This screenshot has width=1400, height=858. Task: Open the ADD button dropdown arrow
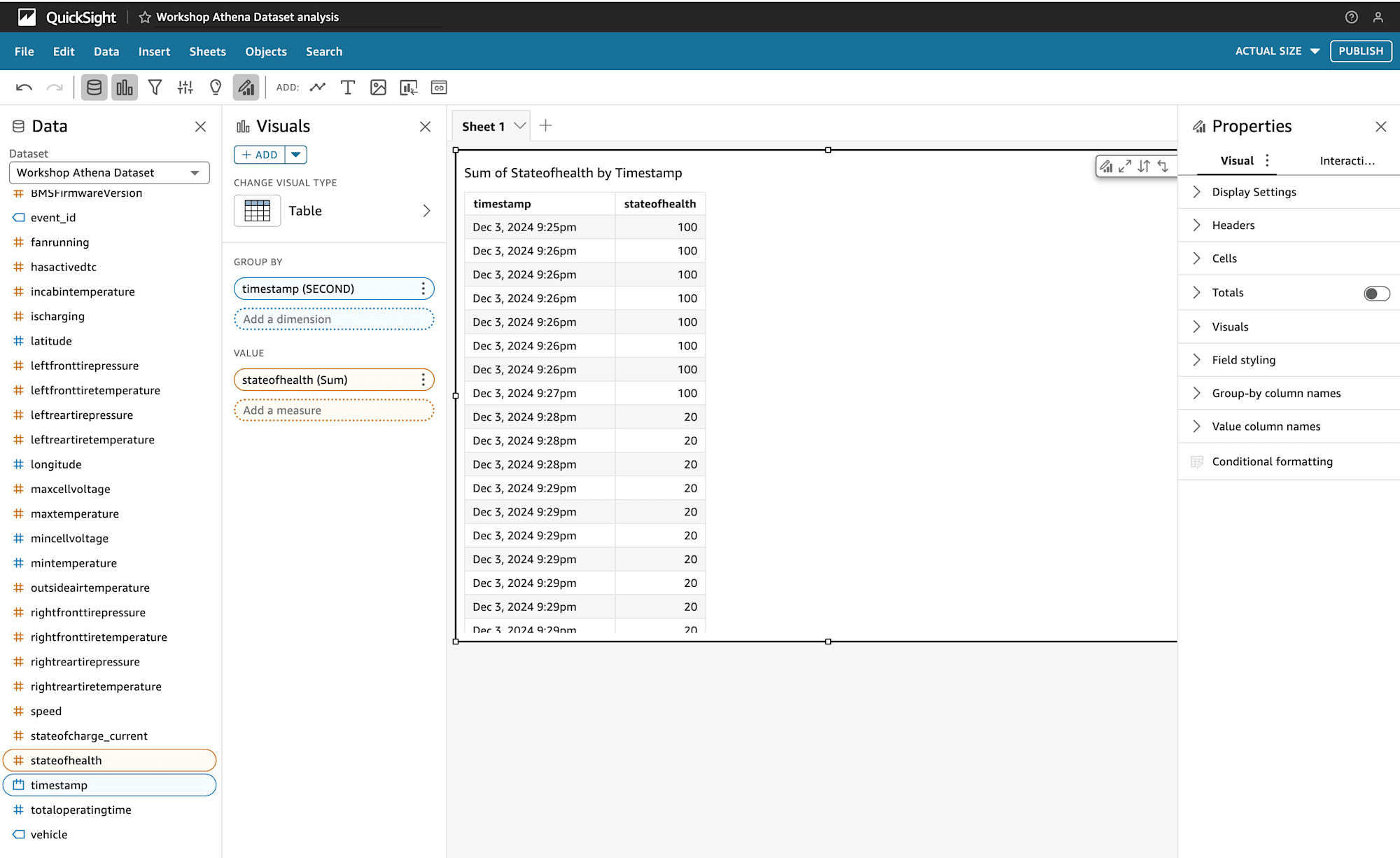click(x=296, y=155)
